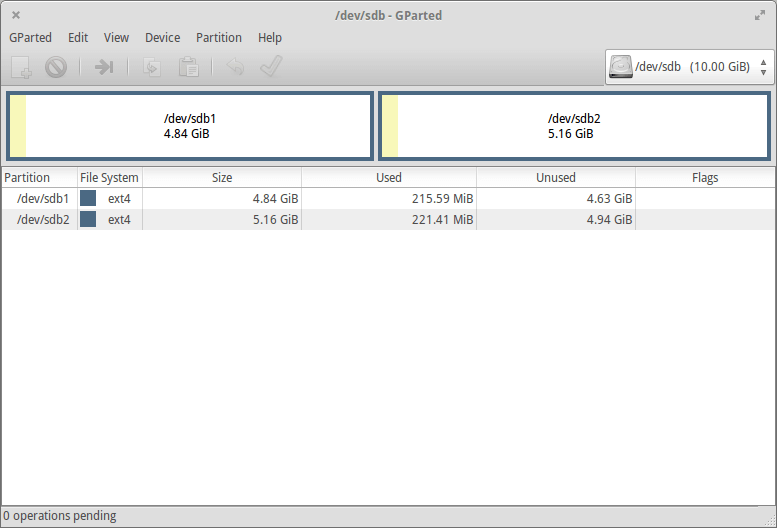Viewport: 777px width, 528px height.
Task: Click the Delete partition toolbar icon
Action: pos(56,67)
